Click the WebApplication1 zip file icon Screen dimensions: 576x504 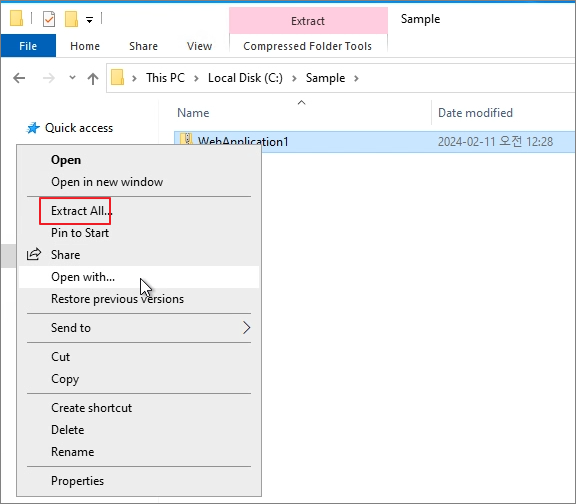tap(187, 138)
